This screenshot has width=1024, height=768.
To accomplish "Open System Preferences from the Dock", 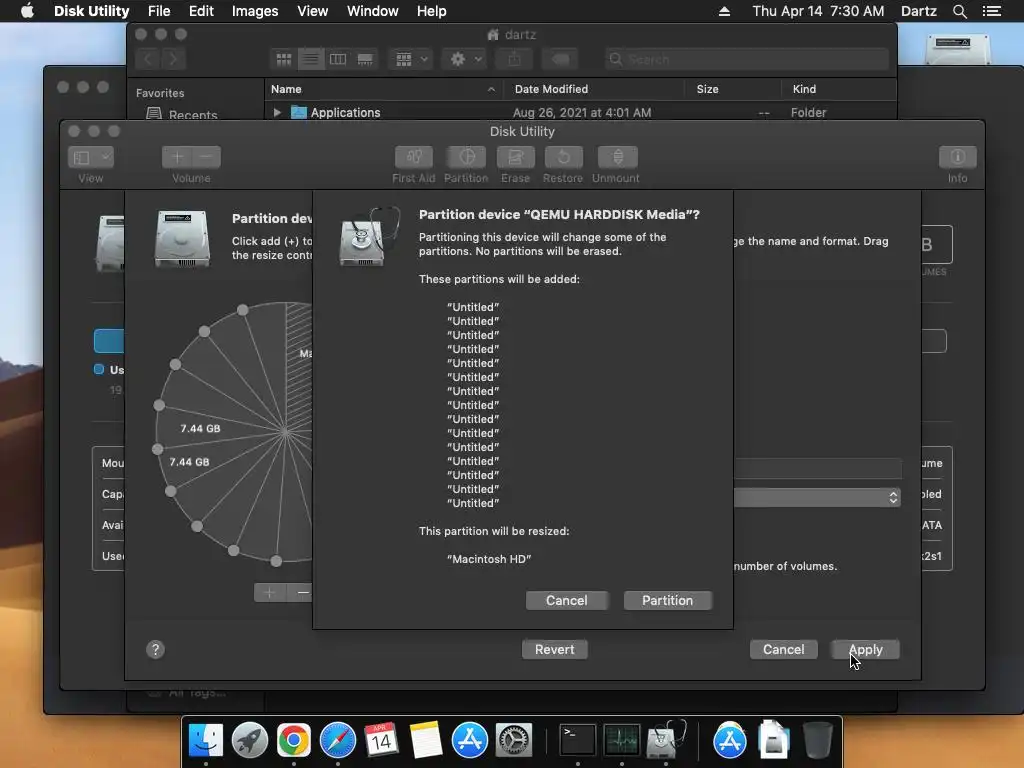I will click(x=514, y=740).
